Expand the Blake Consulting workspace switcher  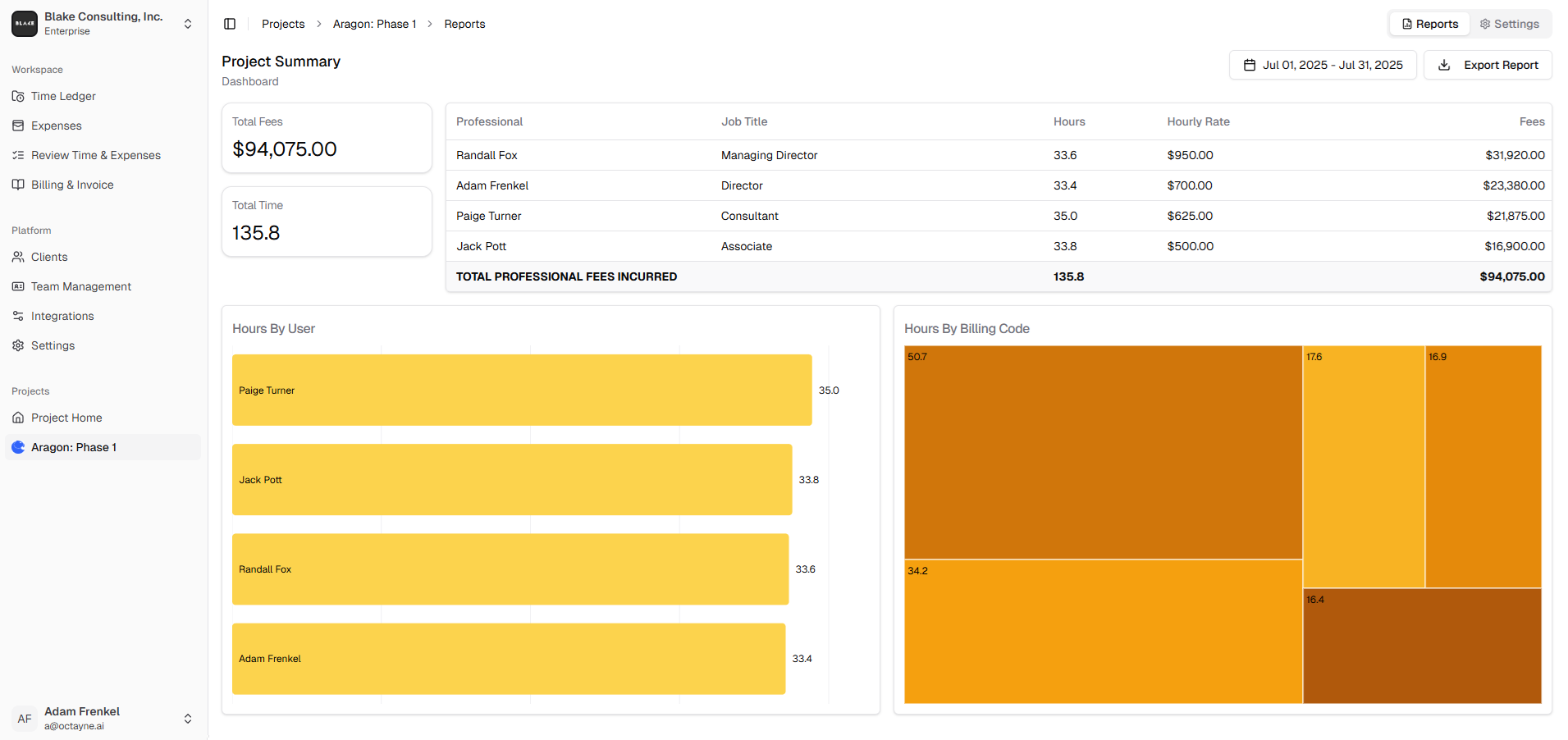coord(188,24)
